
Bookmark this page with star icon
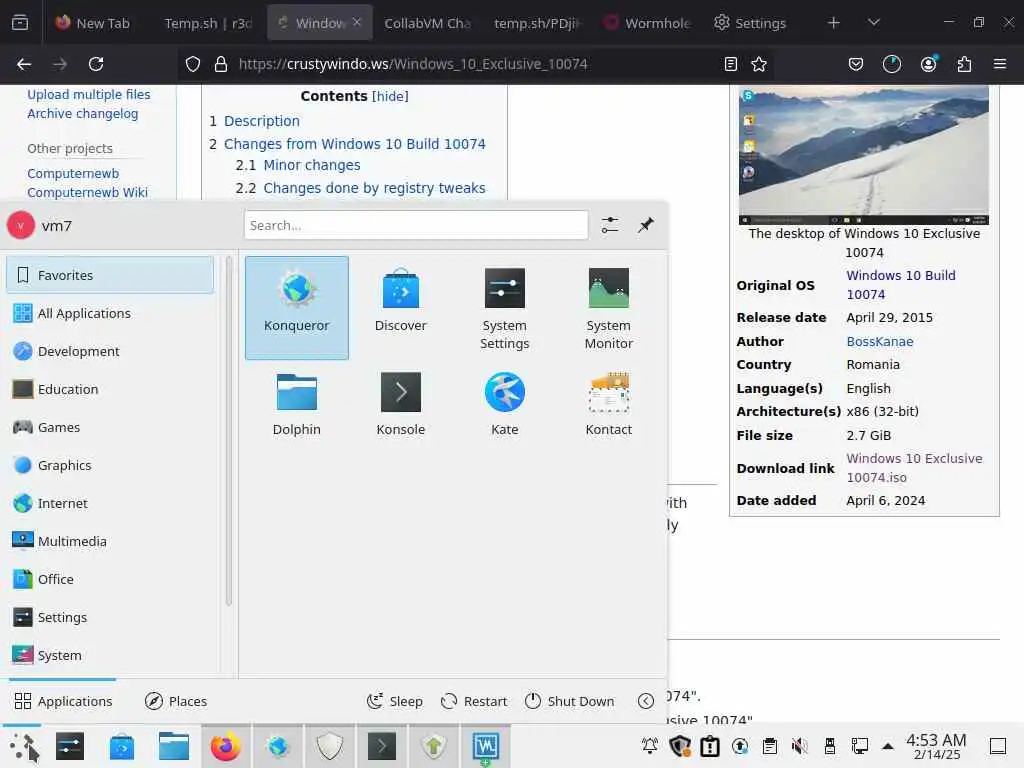pyautogui.click(x=759, y=64)
